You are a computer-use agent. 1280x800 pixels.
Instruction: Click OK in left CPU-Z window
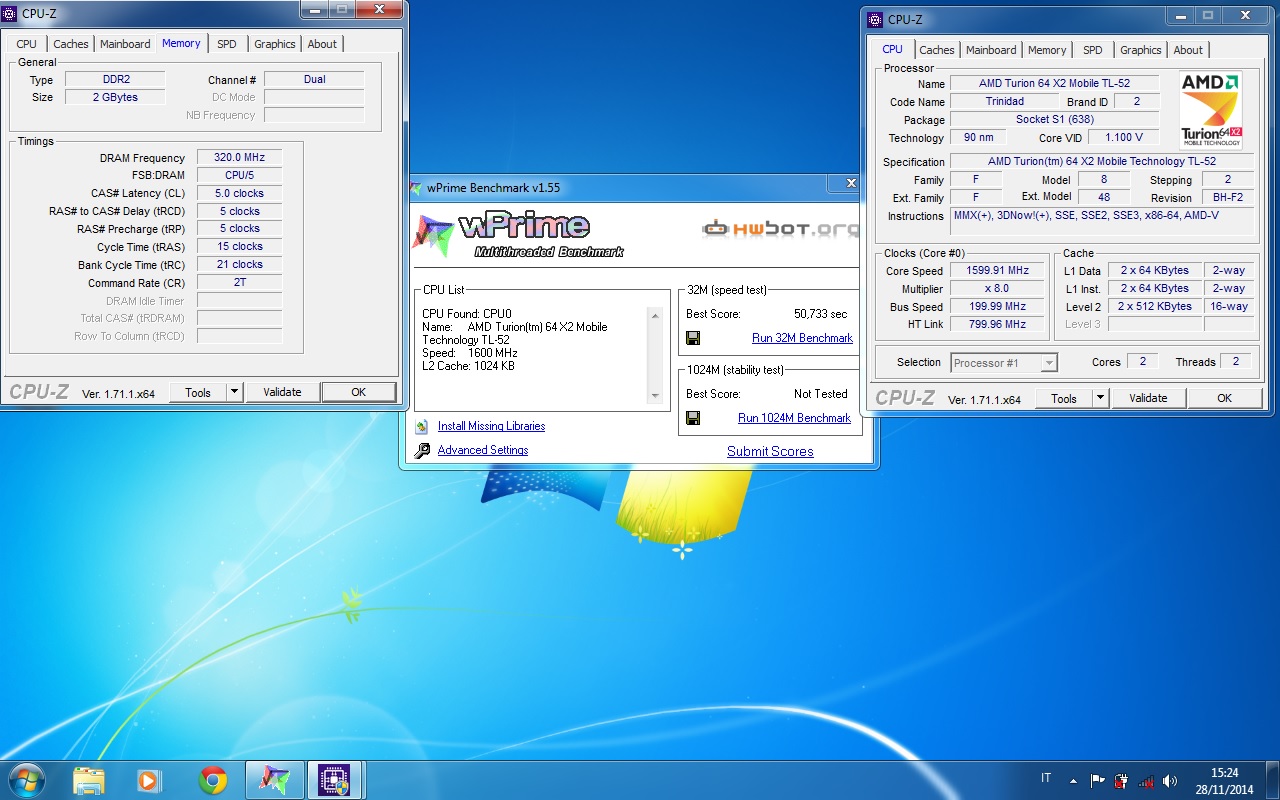[x=359, y=392]
